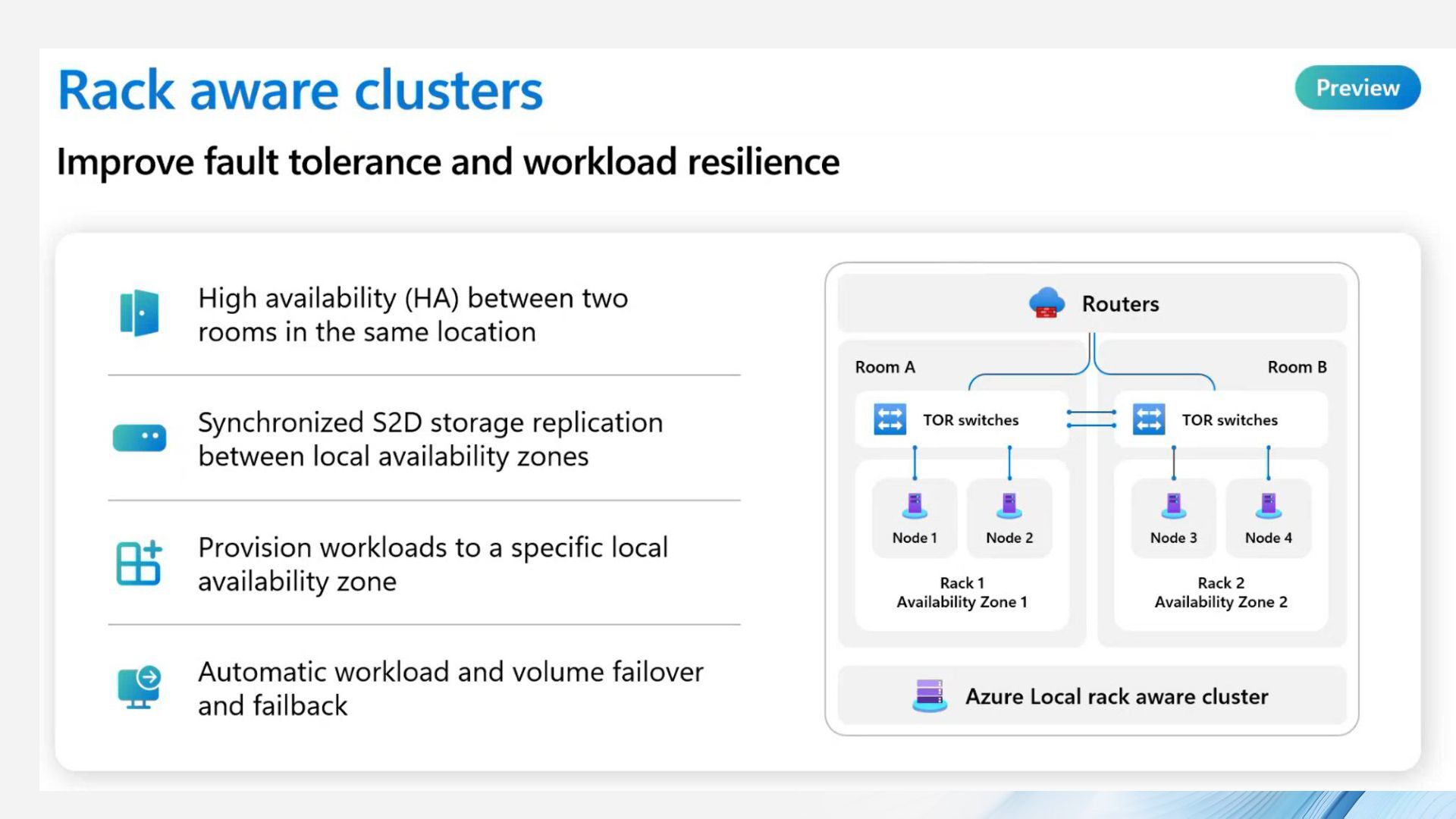Screen dimensions: 1456x819
Task: Select the Node 3 server icon
Action: click(1173, 505)
